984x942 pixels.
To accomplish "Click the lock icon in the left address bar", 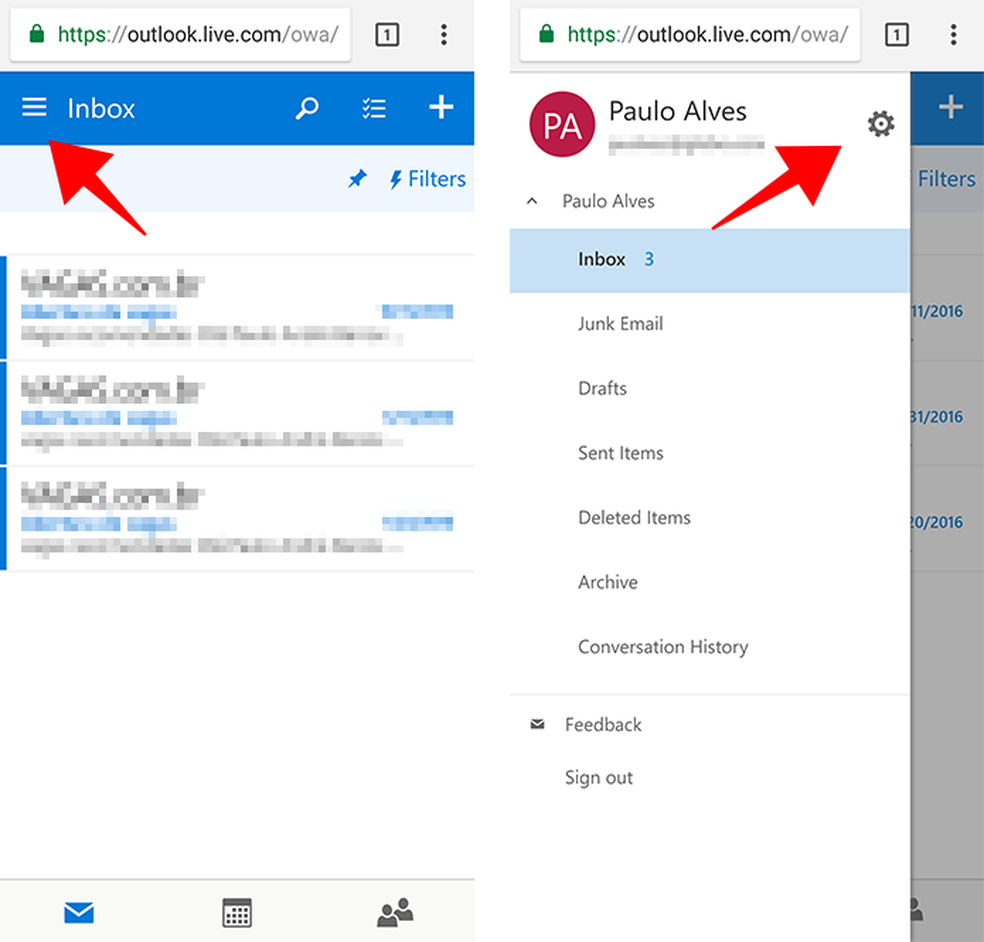I will point(37,34).
